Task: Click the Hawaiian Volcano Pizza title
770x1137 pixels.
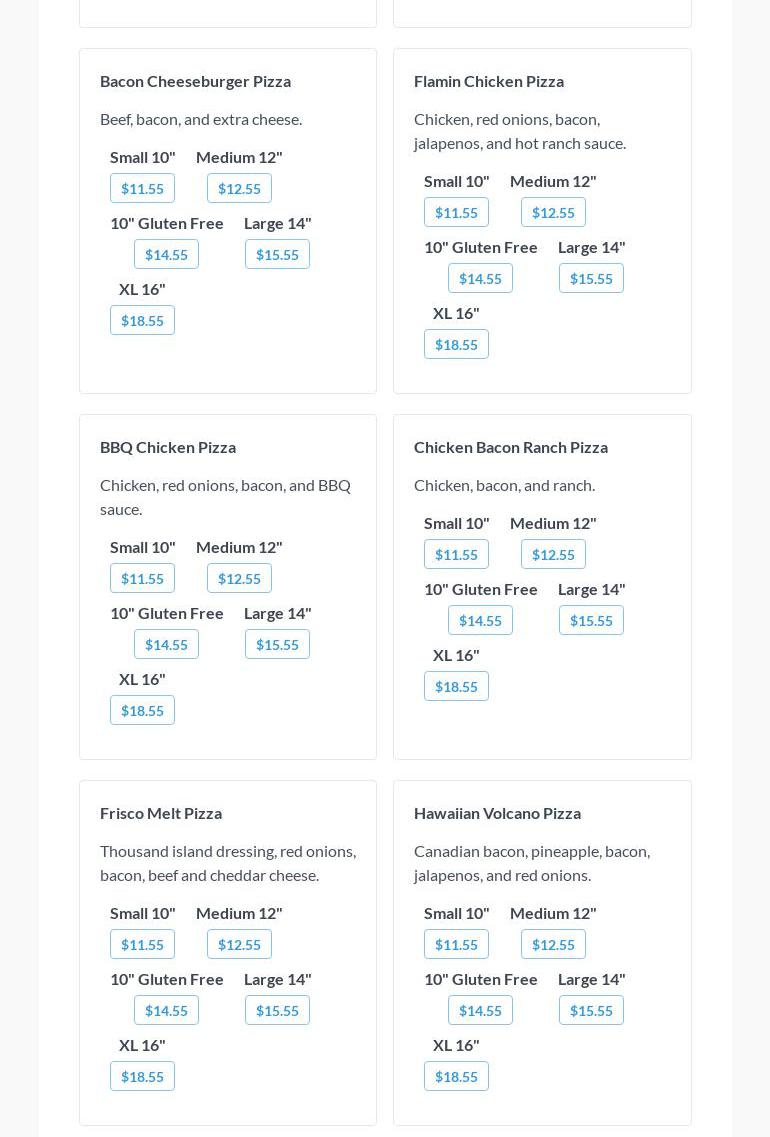Action: (x=497, y=813)
